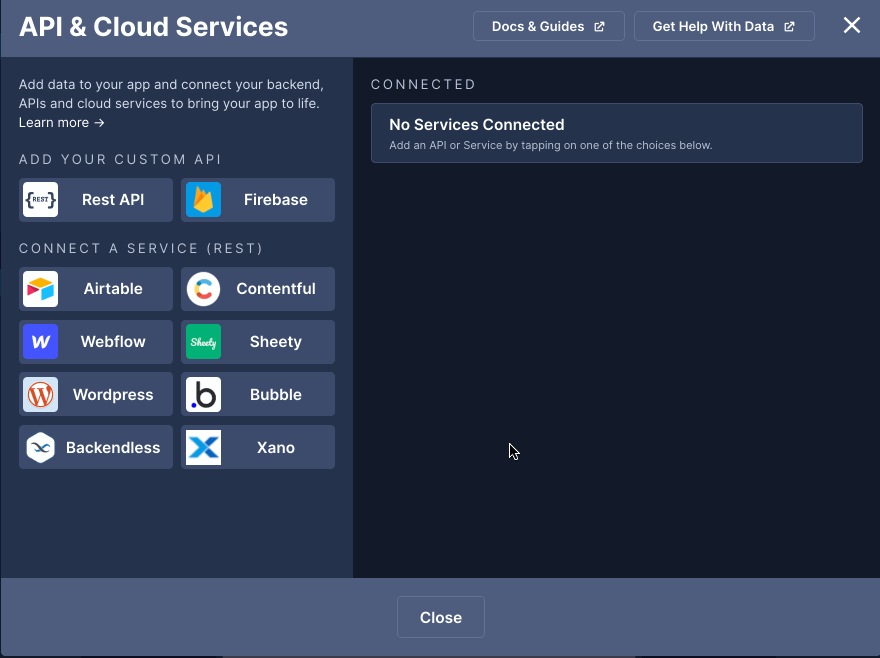Click the ADD YOUR CUSTOM API heading
880x658 pixels.
pos(120,159)
